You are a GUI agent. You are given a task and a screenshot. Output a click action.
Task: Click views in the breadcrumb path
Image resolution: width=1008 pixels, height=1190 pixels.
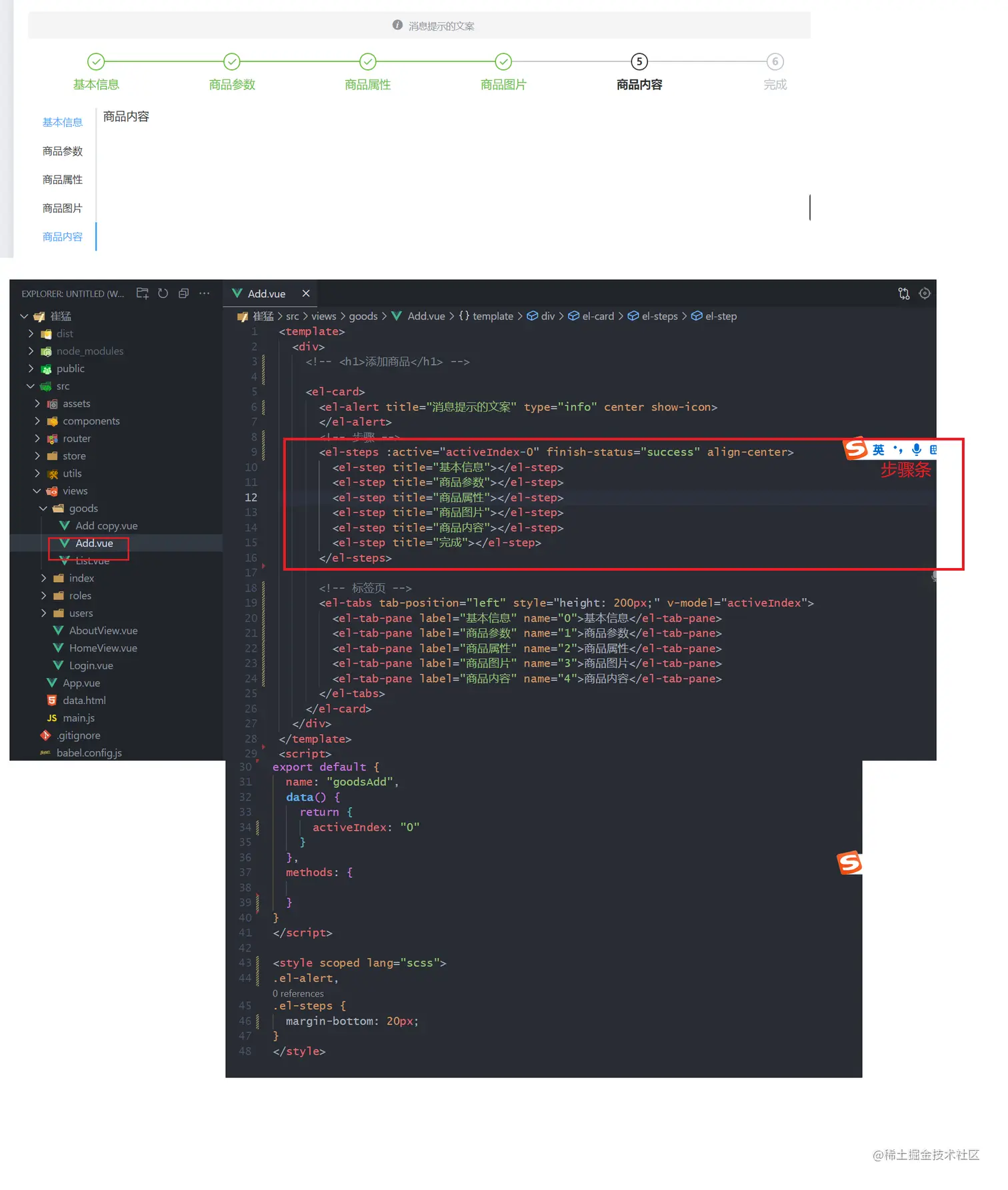324,316
